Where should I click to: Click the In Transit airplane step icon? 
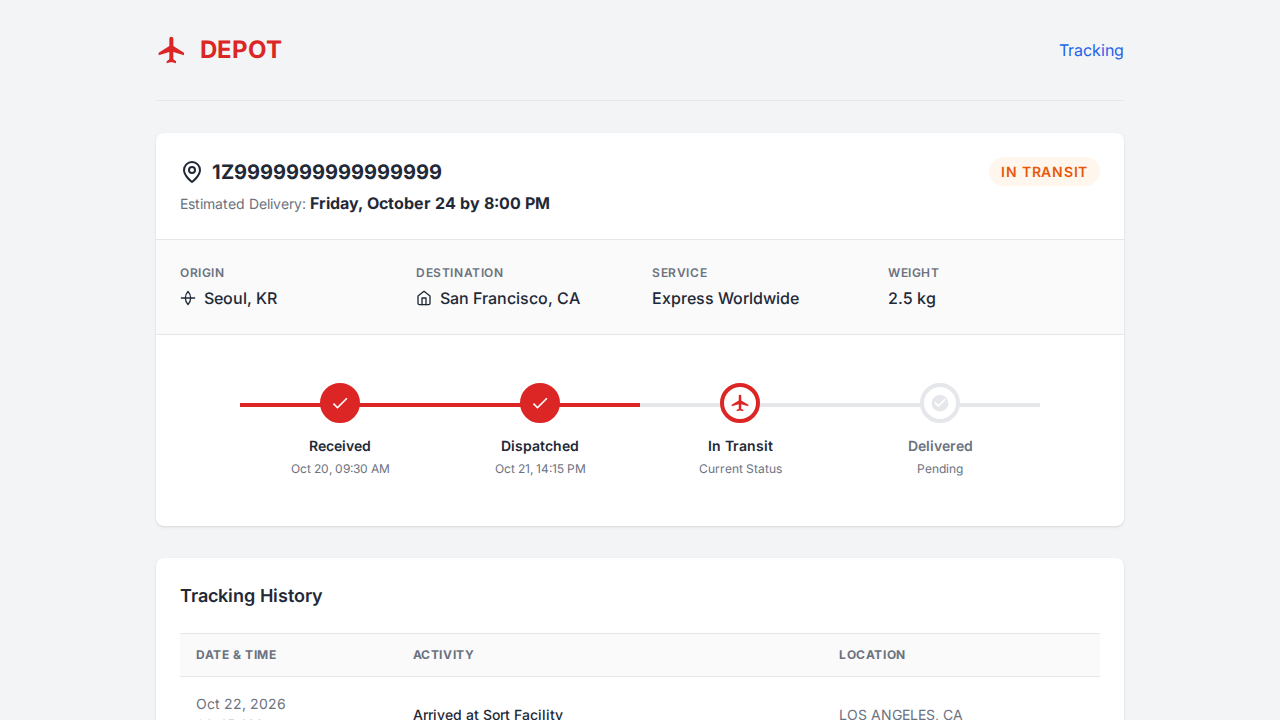coord(740,403)
